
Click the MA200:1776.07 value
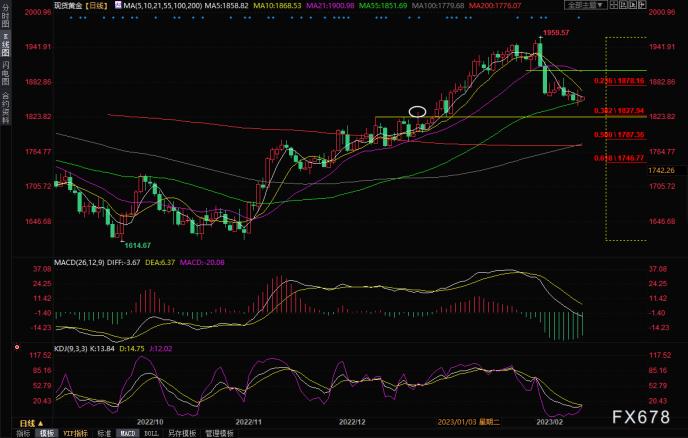(x=495, y=6)
